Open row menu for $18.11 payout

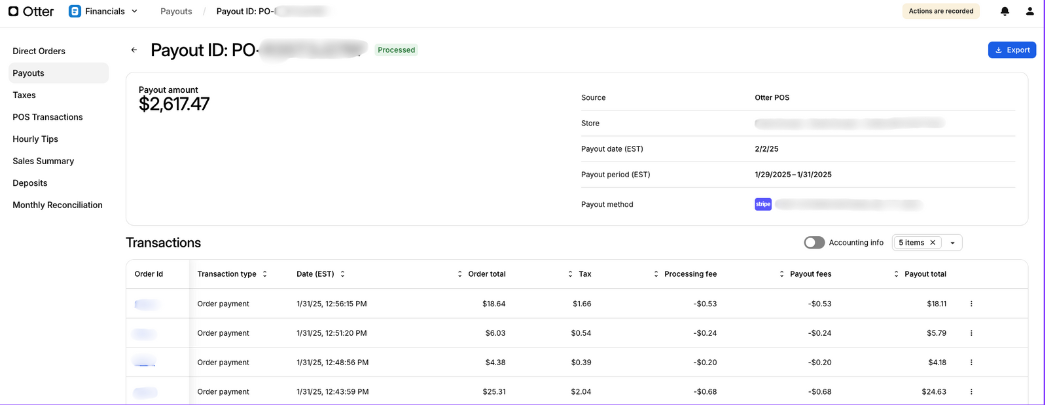tap(970, 303)
